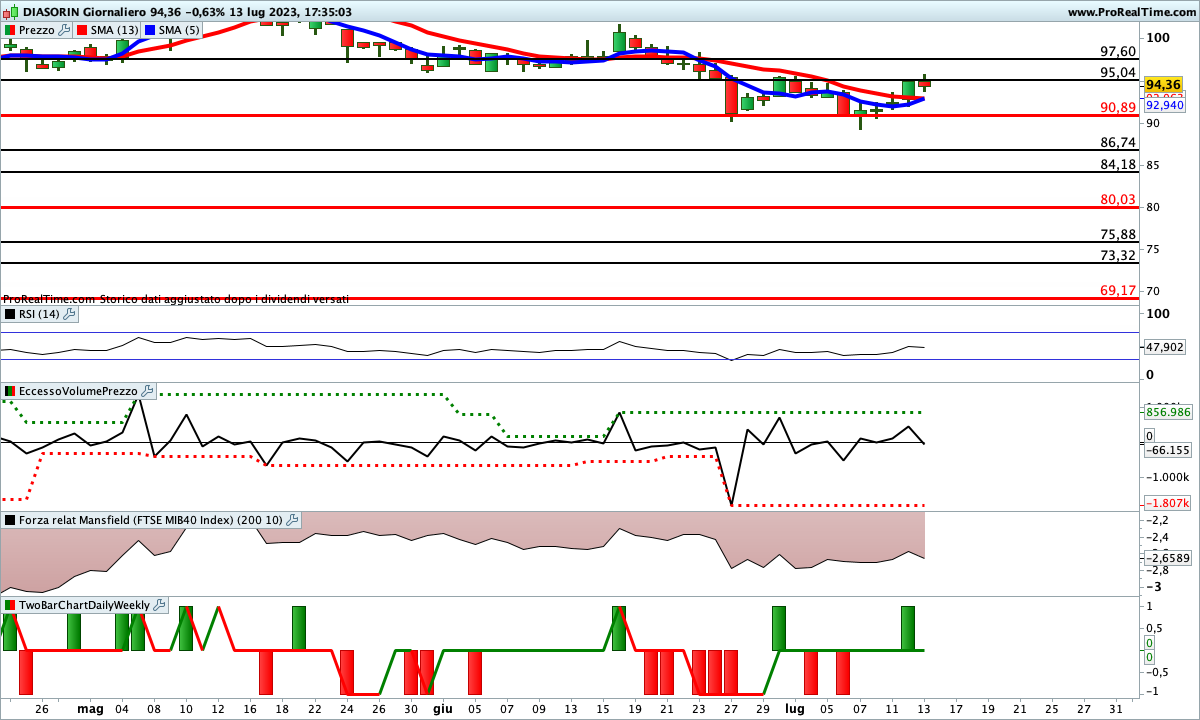Click the blue SMA (5) color square

[x=150, y=30]
